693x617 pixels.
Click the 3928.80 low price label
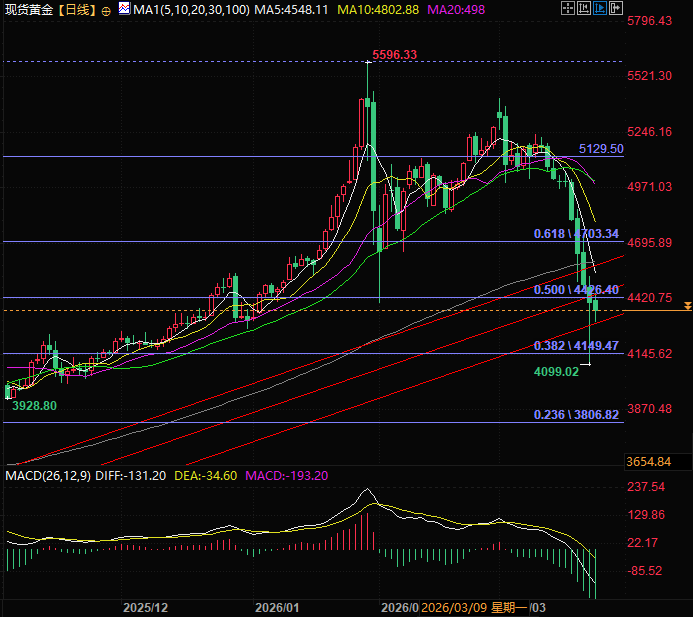click(34, 406)
